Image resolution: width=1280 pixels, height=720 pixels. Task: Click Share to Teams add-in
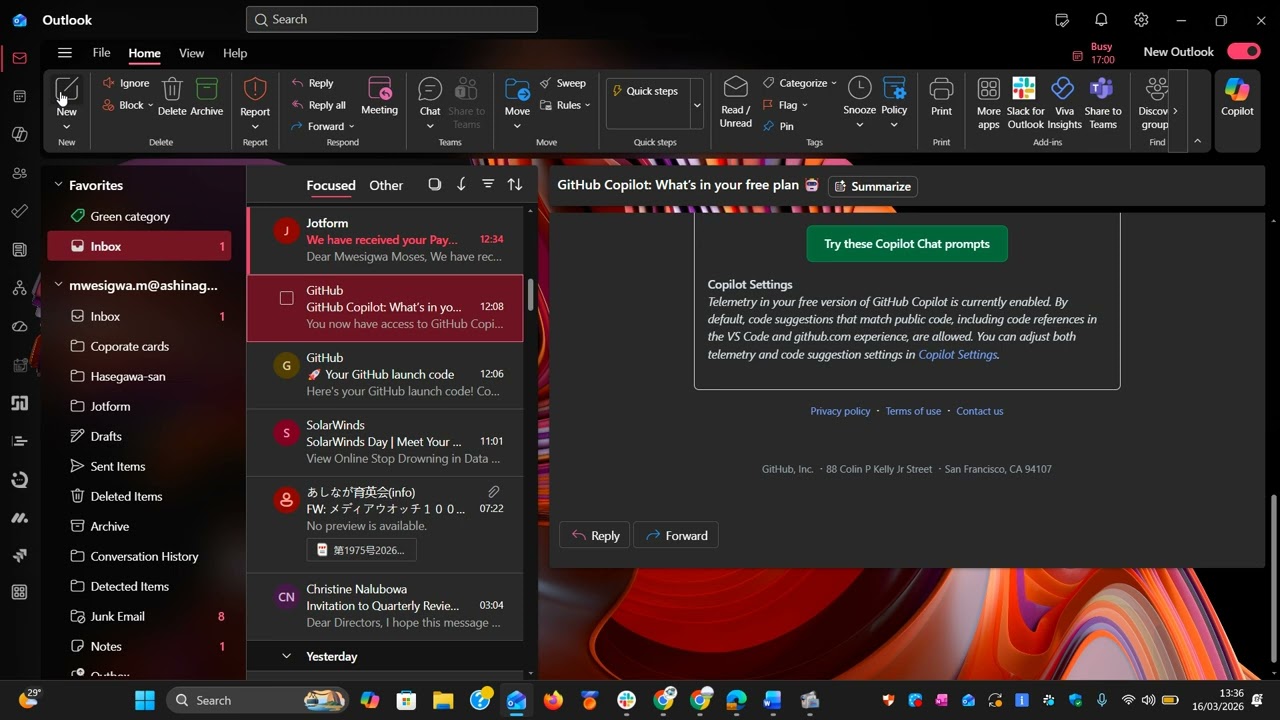pyautogui.click(x=1102, y=102)
